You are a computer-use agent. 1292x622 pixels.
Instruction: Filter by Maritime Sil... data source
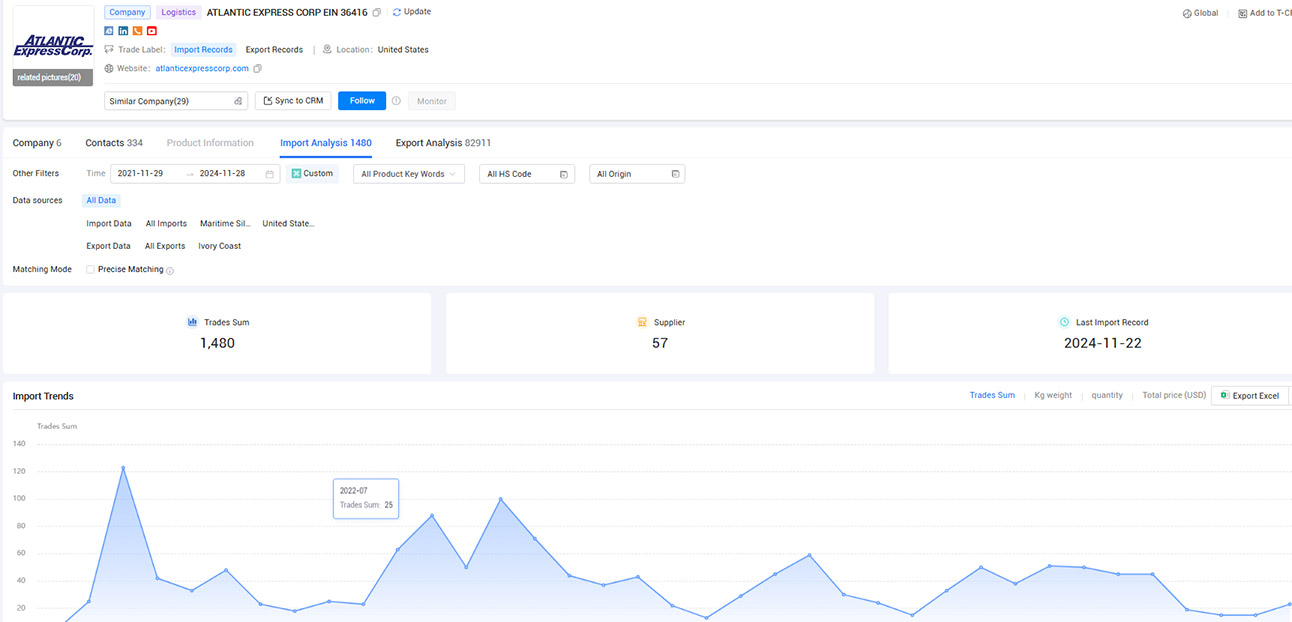click(225, 224)
